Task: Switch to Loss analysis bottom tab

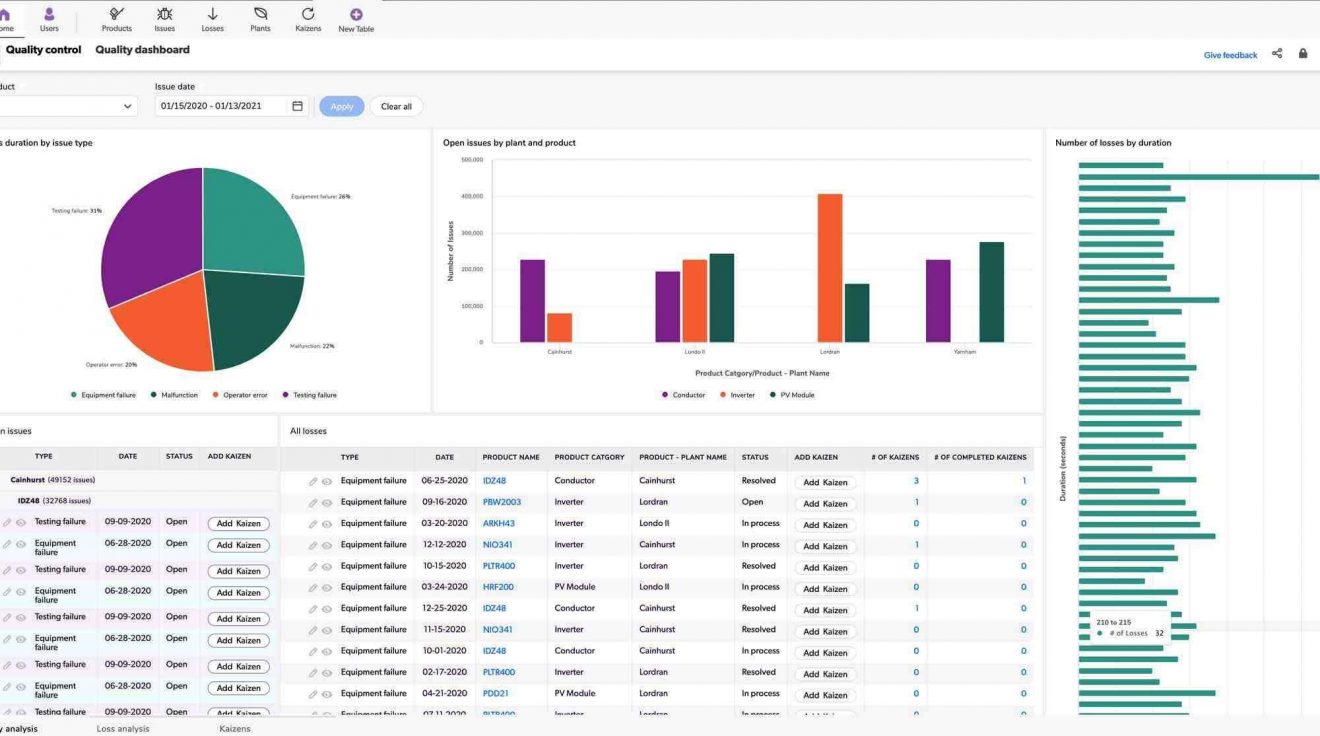Action: (x=123, y=729)
